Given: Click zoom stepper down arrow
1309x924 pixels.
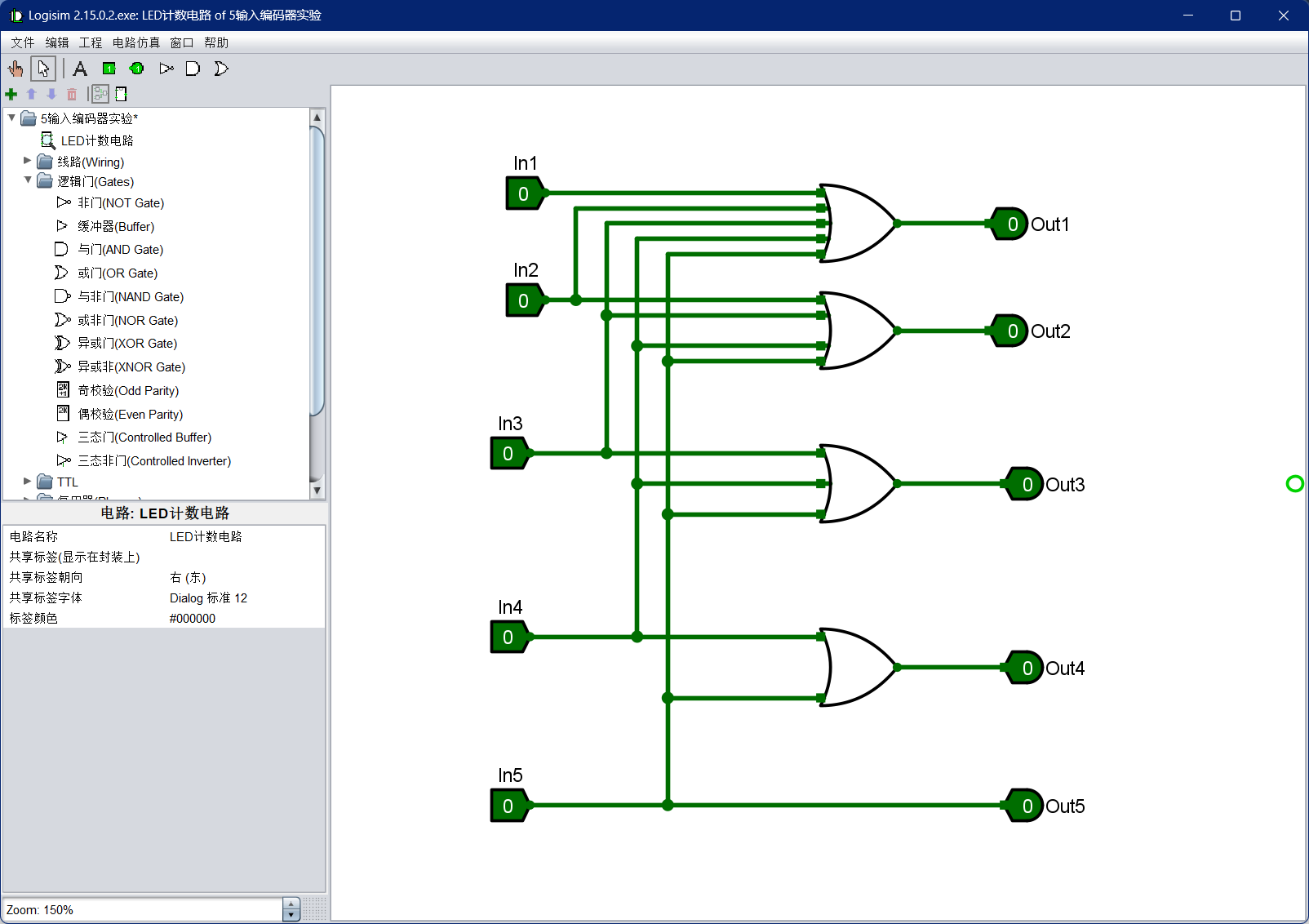Looking at the screenshot, I should tap(291, 915).
